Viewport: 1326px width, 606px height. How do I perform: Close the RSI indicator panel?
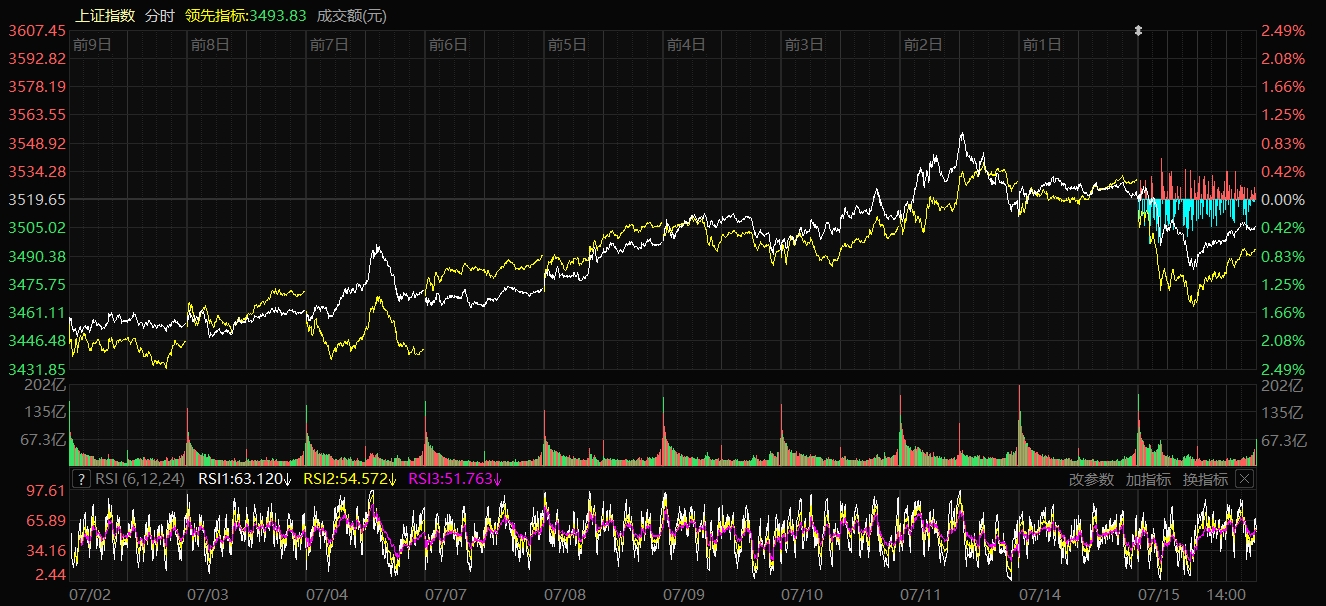click(1244, 479)
